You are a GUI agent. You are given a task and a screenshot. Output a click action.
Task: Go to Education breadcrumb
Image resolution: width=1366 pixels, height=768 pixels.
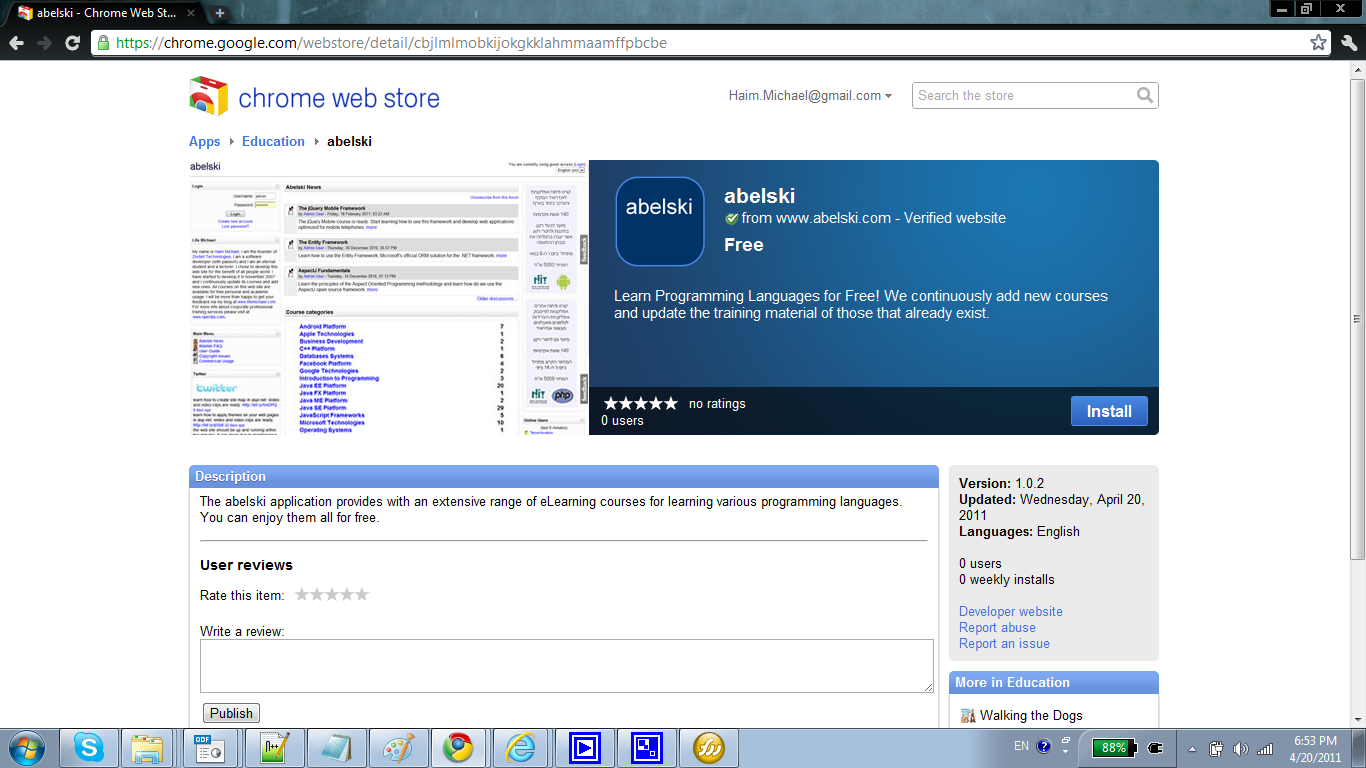coord(273,141)
